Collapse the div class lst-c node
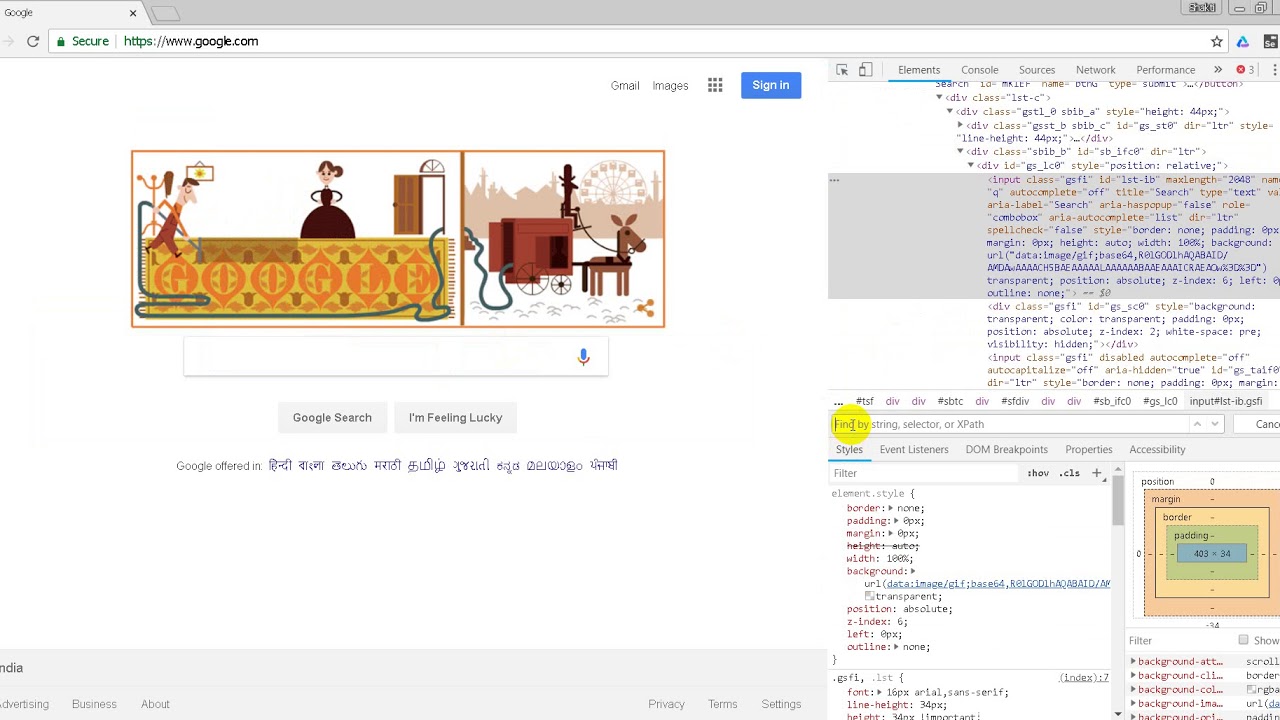The height and width of the screenshot is (720, 1280). pos(939,98)
